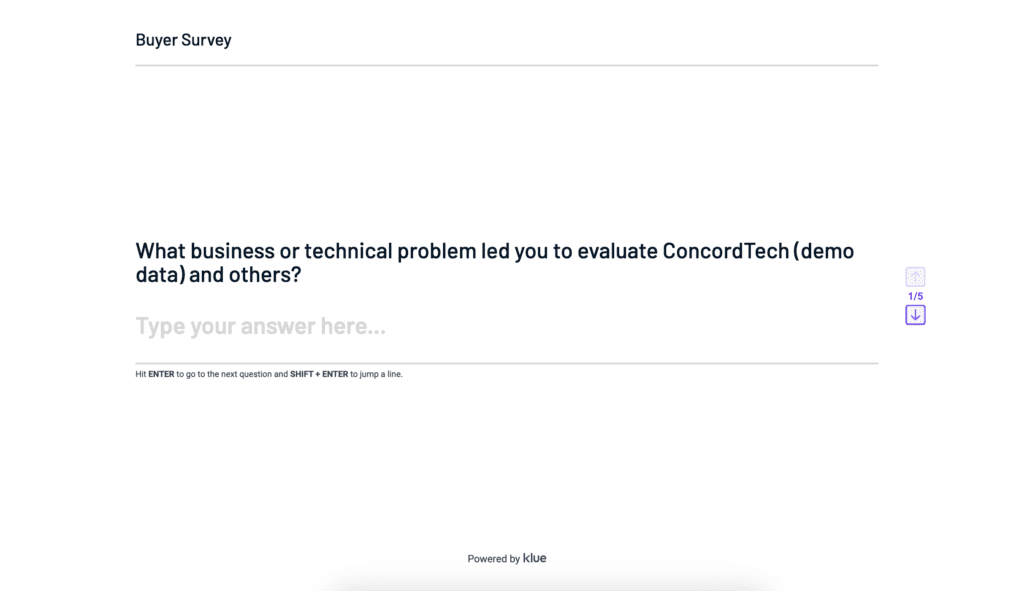Viewport: 1024px width, 591px height.
Task: Click the 1/5 question progress indicator
Action: pos(915,296)
